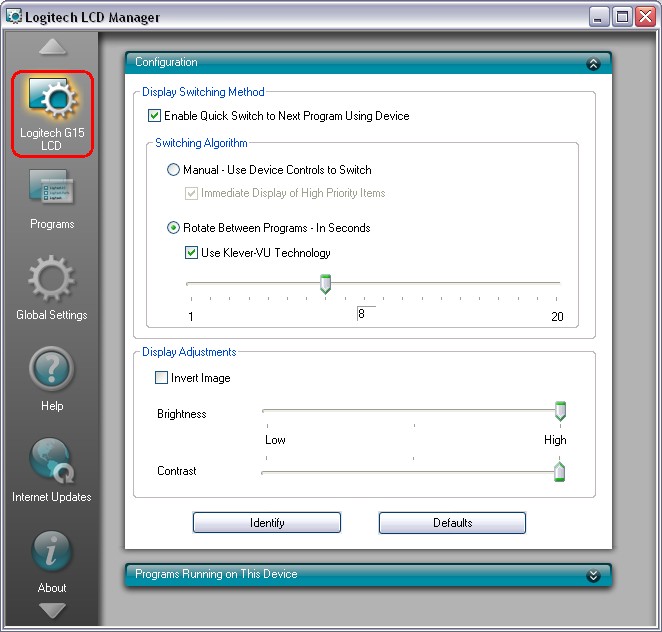Click the Defaults button
662x632 pixels.
(452, 523)
